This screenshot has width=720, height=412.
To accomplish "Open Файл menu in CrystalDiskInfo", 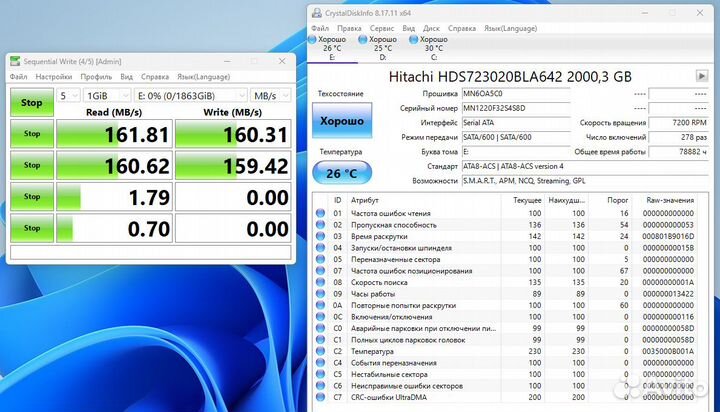I will pyautogui.click(x=320, y=28).
